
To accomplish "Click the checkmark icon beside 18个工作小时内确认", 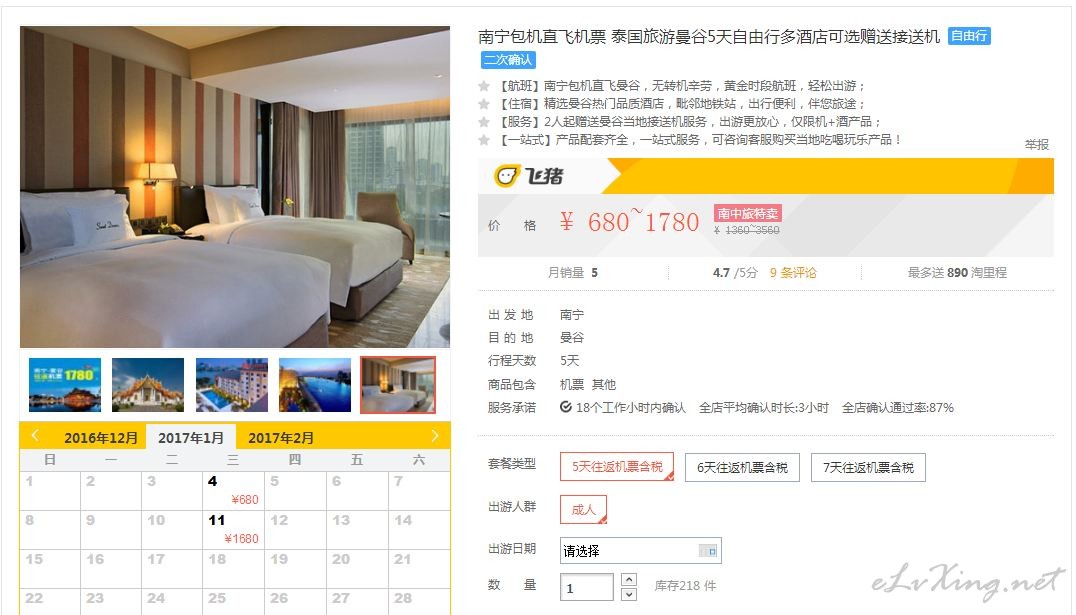I will [x=565, y=407].
